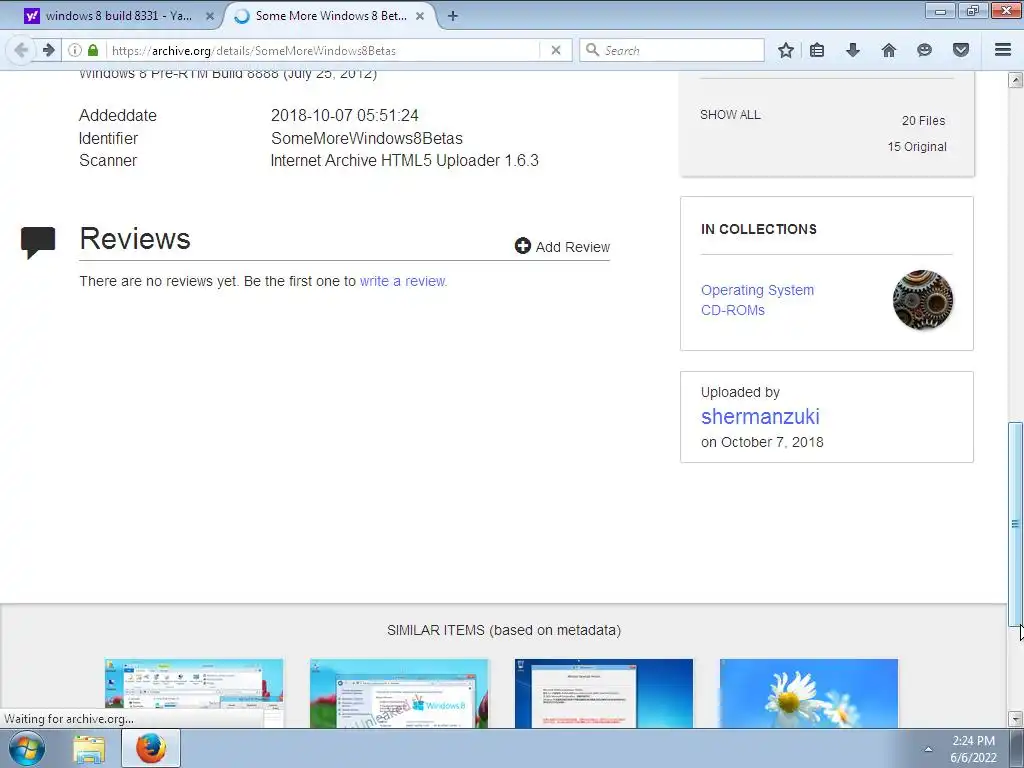Image resolution: width=1024 pixels, height=768 pixels.
Task: Click the identifier value SomeMoreWindows8Betas
Action: tap(367, 138)
